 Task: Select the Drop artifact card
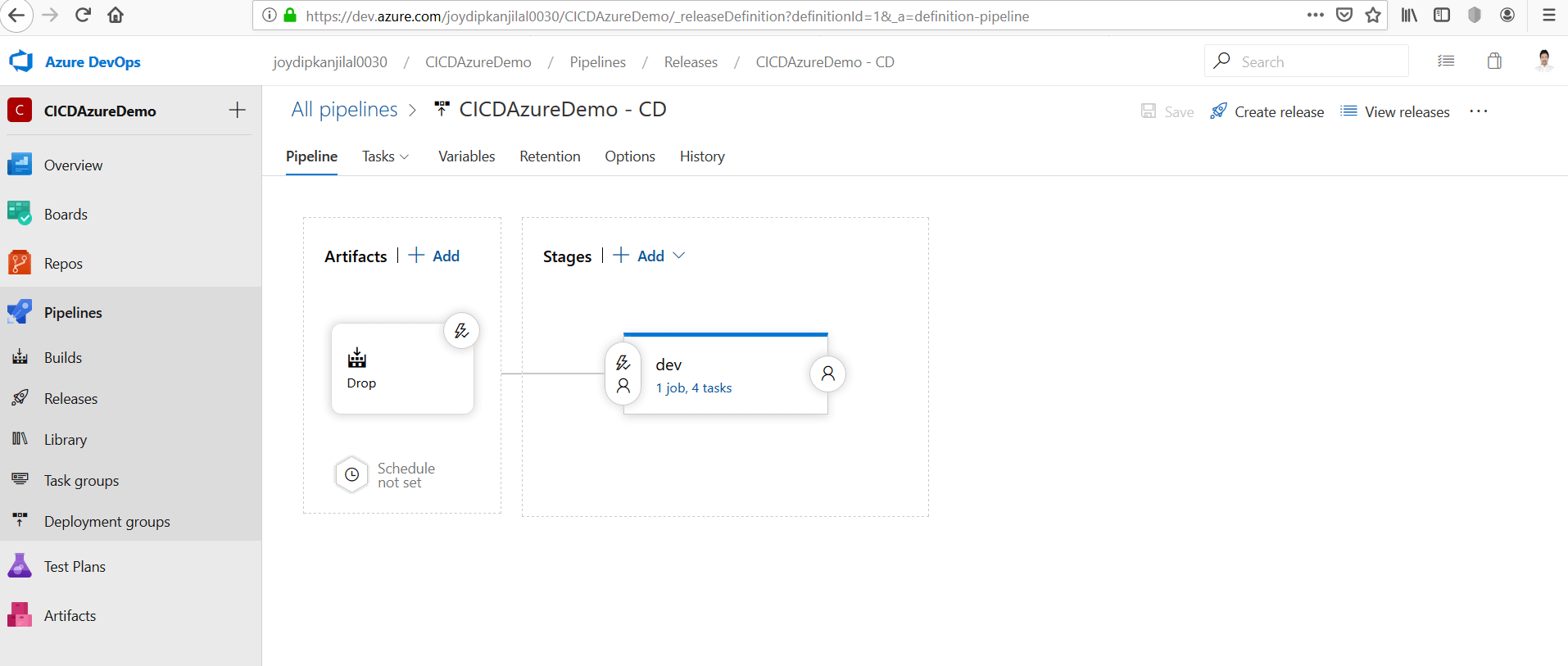point(402,369)
